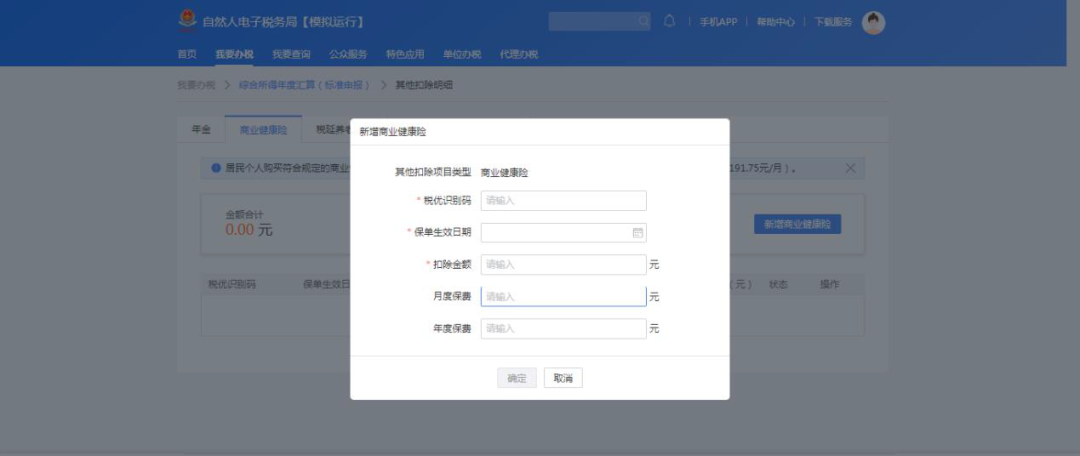The width and height of the screenshot is (1080, 456).
Task: Open the 帮助中心 link in the header
Action: [x=776, y=22]
